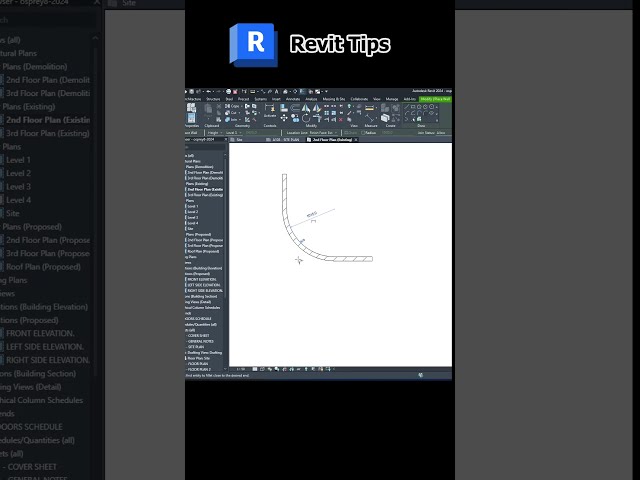Open the Structure ribbon tab
640x480 pixels.
[213, 99]
